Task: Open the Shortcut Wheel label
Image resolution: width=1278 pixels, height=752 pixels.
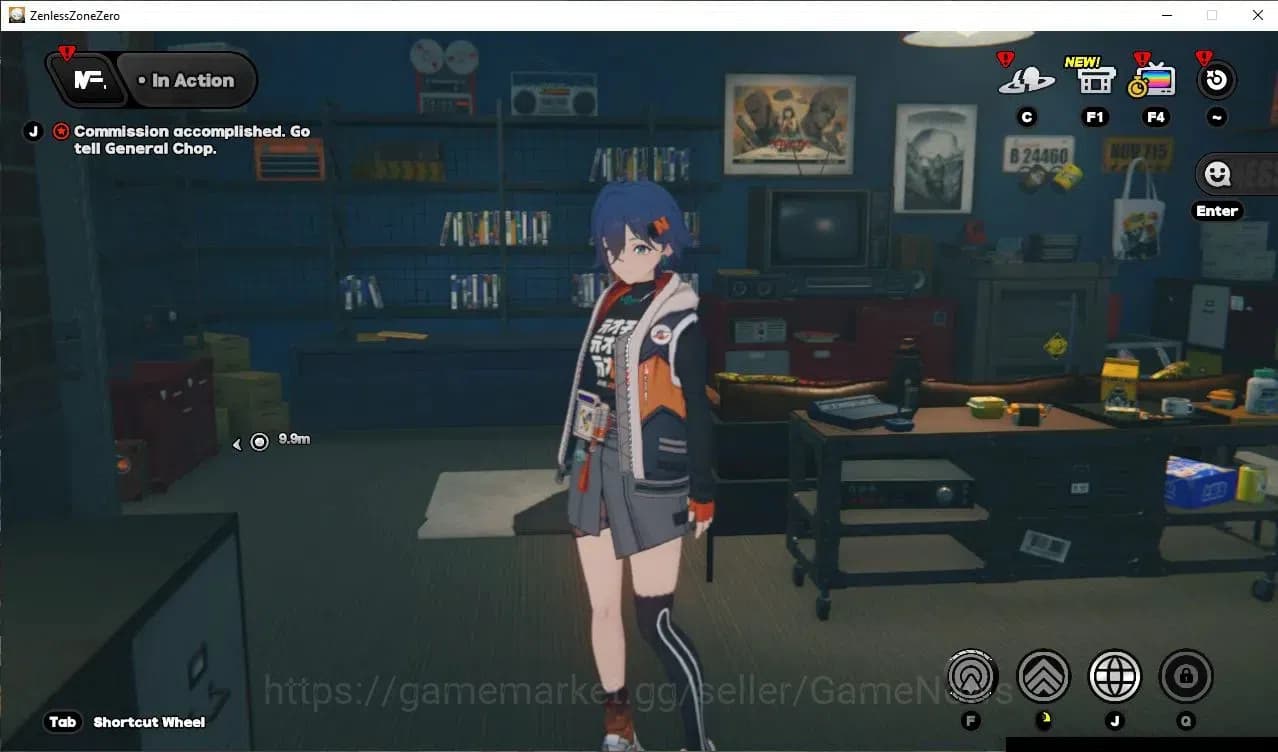Action: tap(149, 722)
